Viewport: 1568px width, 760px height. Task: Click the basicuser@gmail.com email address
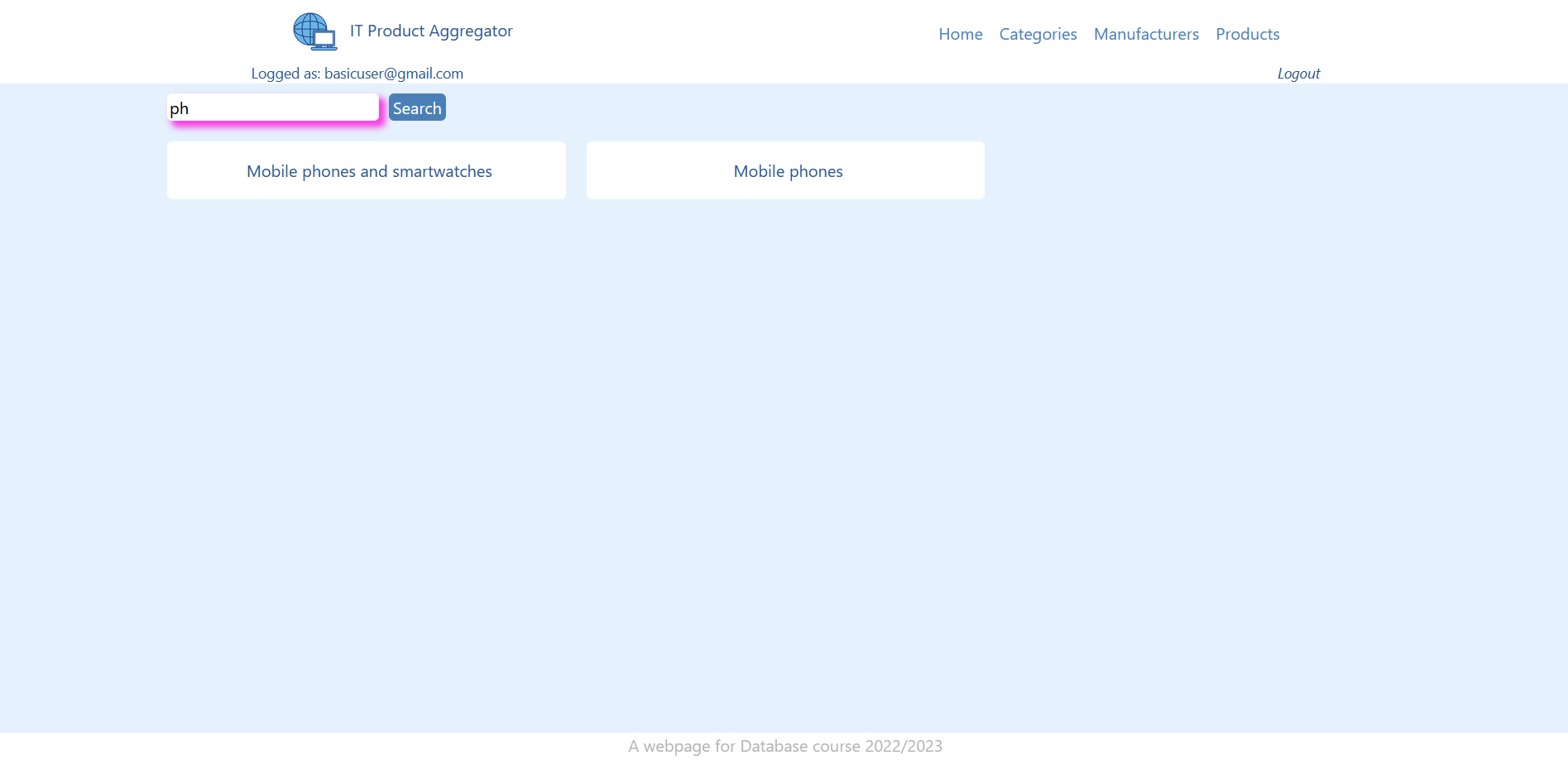pyautogui.click(x=393, y=74)
